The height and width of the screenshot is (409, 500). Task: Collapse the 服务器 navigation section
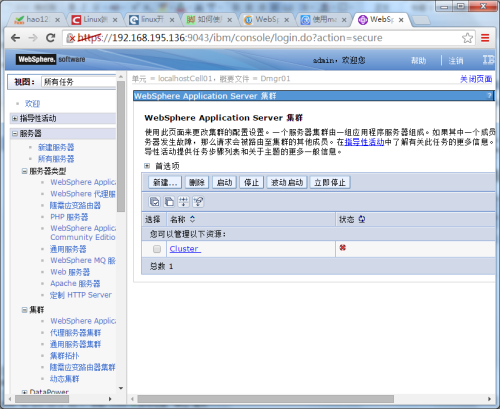(15, 134)
